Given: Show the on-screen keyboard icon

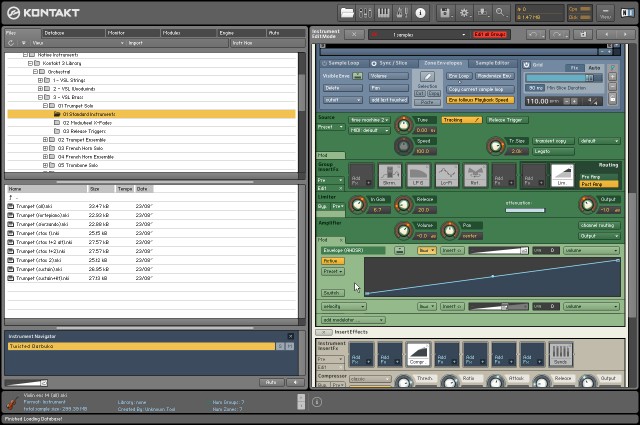Looking at the screenshot, I should tap(383, 13).
